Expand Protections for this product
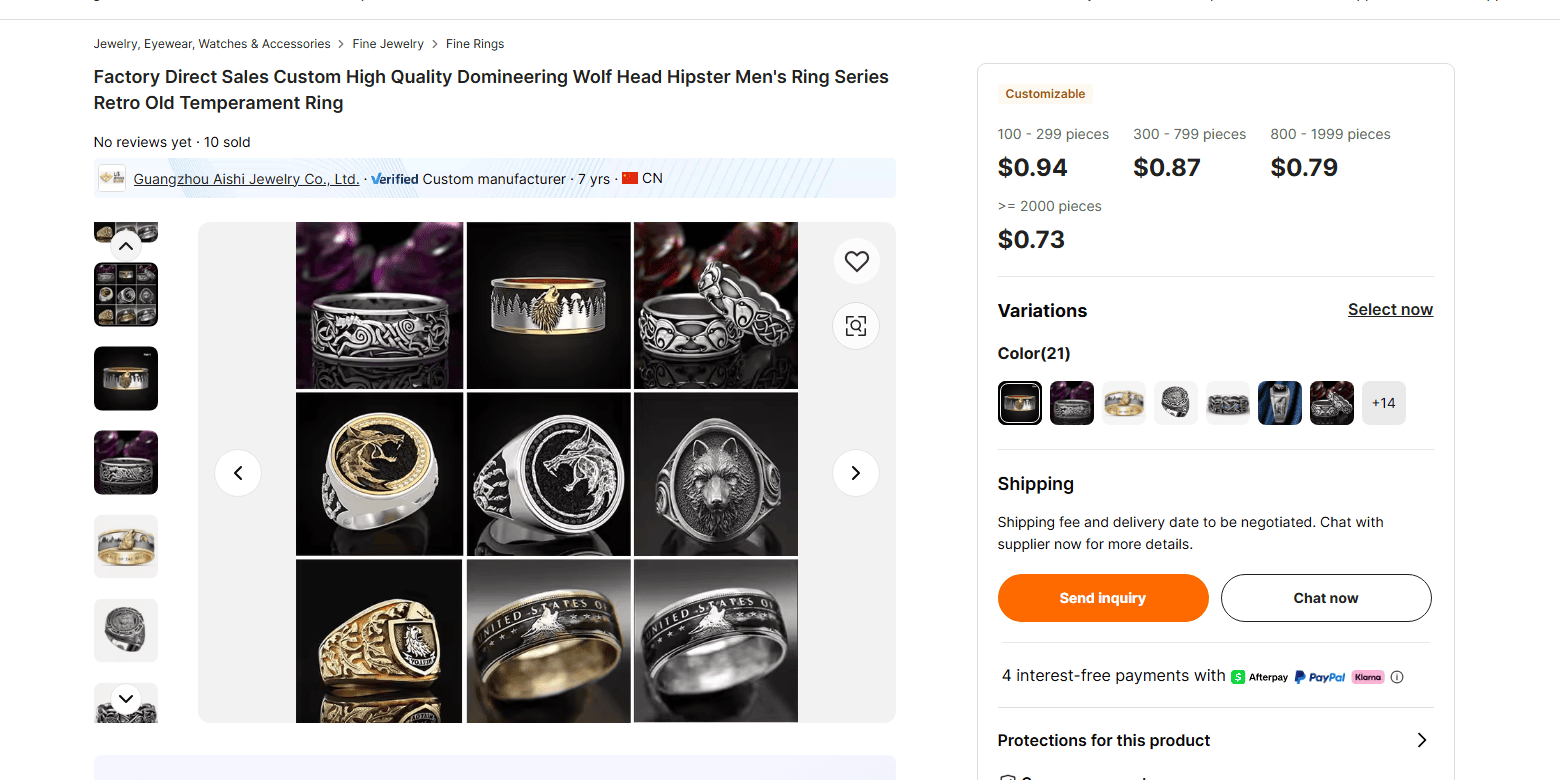The height and width of the screenshot is (780, 1560). click(1421, 740)
